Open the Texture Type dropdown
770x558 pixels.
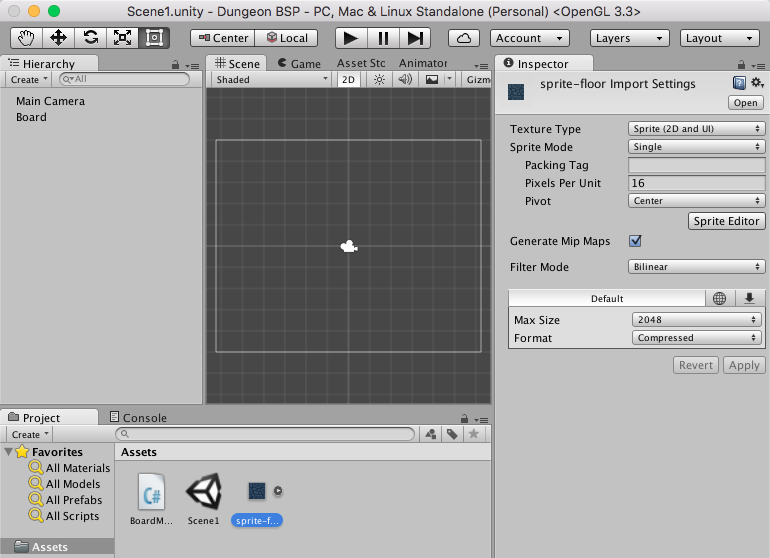[x=696, y=129]
